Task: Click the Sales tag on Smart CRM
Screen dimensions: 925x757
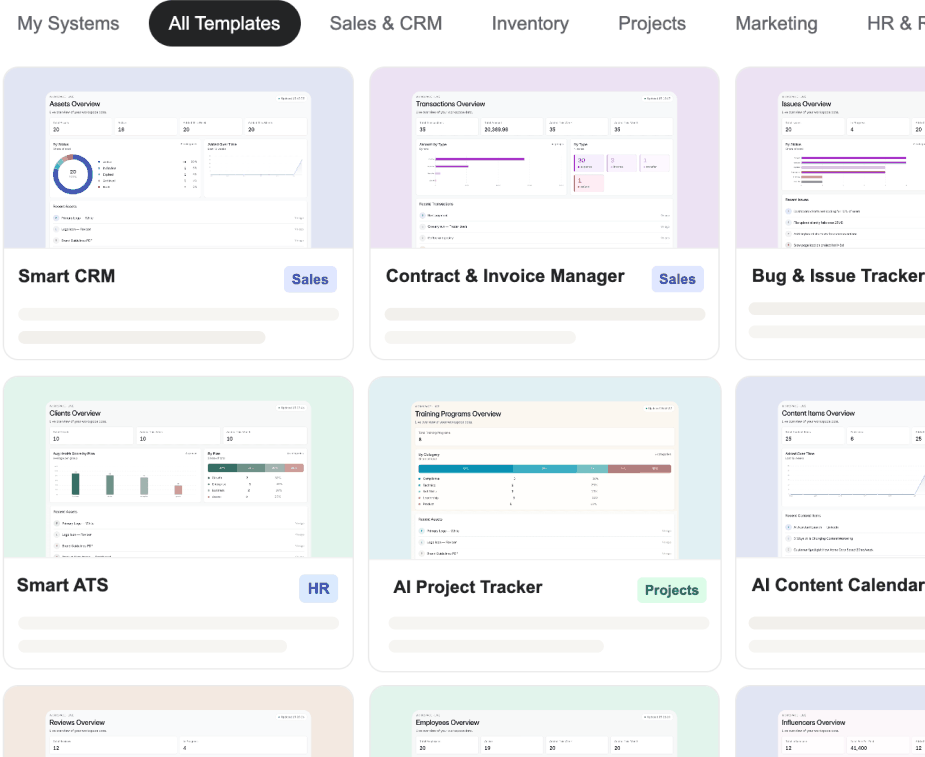Action: (310, 279)
